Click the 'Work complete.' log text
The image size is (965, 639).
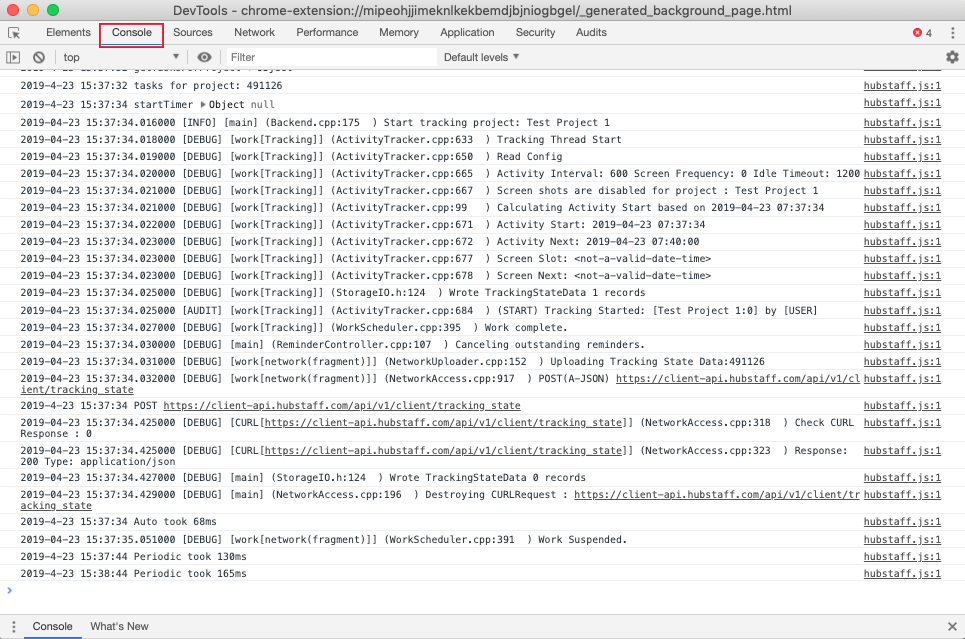pyautogui.click(x=526, y=328)
